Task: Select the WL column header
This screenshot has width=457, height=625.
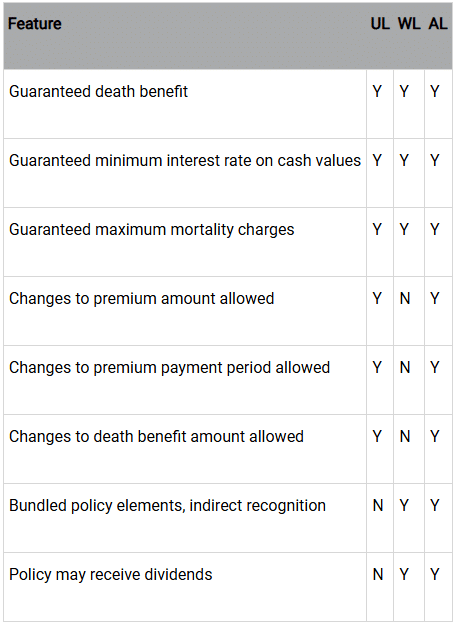Action: click(x=409, y=24)
